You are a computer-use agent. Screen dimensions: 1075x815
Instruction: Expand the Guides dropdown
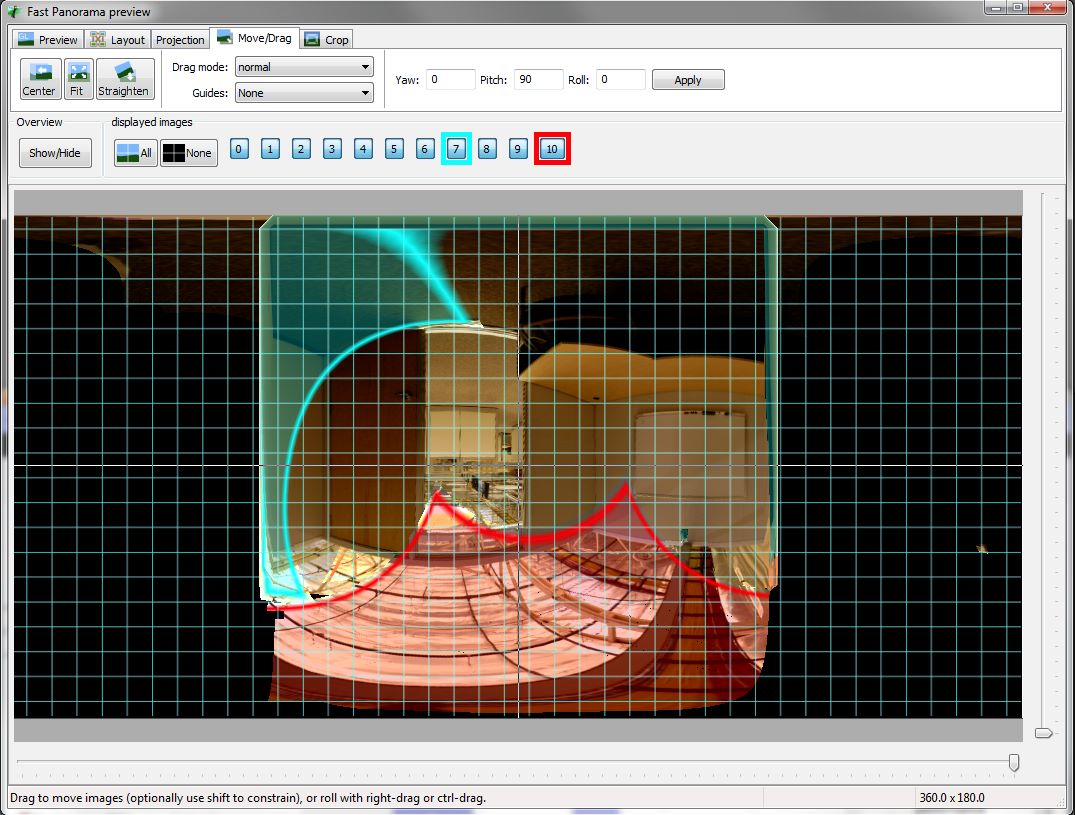click(x=304, y=93)
